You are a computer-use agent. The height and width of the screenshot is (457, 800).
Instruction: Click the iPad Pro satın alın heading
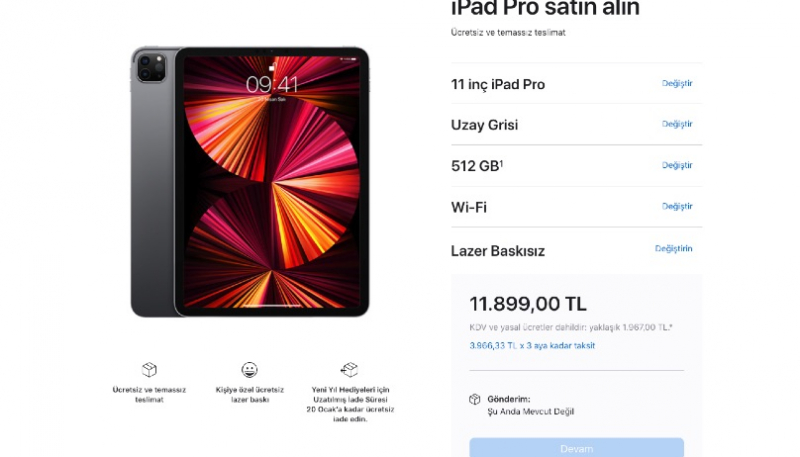545,10
